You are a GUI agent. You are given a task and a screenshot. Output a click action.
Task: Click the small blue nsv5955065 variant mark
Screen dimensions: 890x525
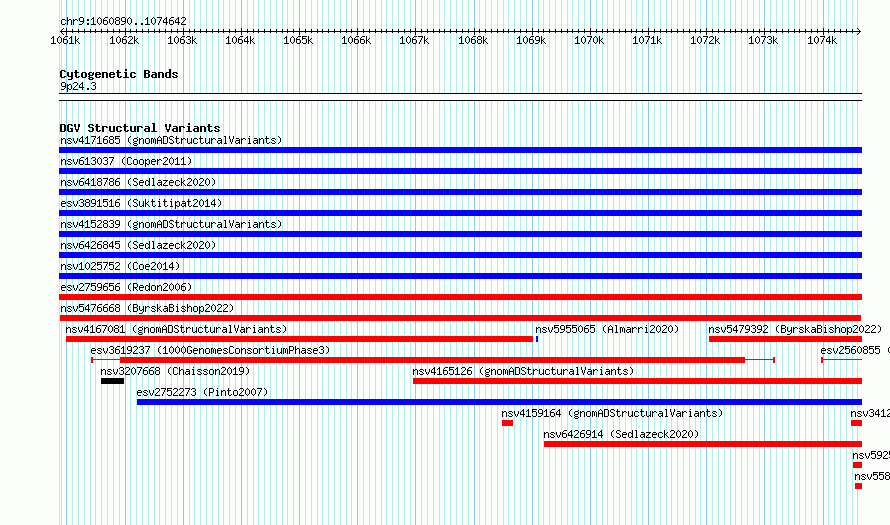(537, 339)
